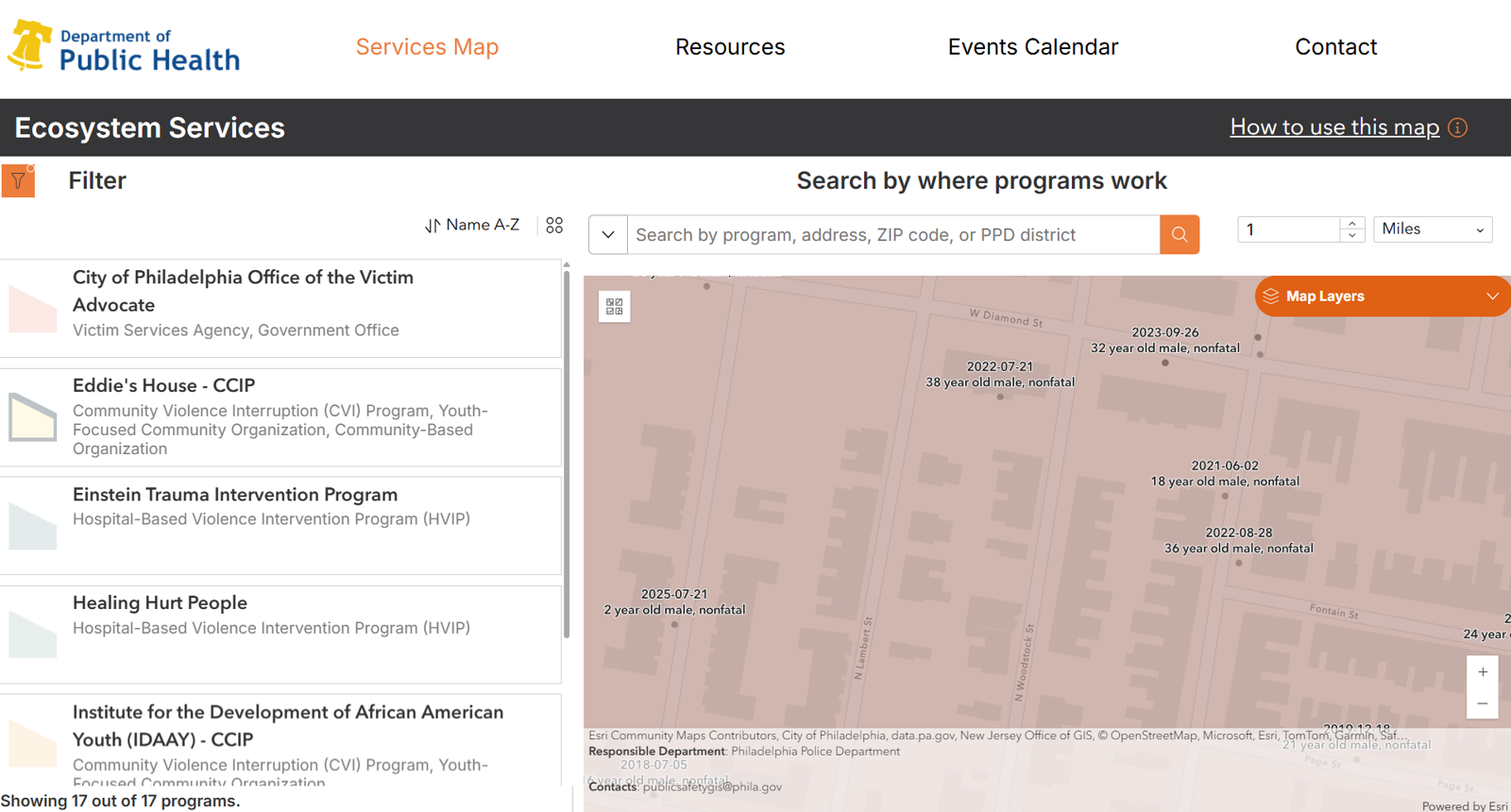Go to the Events Calendar page
This screenshot has height=812, width=1511.
pyautogui.click(x=1032, y=47)
